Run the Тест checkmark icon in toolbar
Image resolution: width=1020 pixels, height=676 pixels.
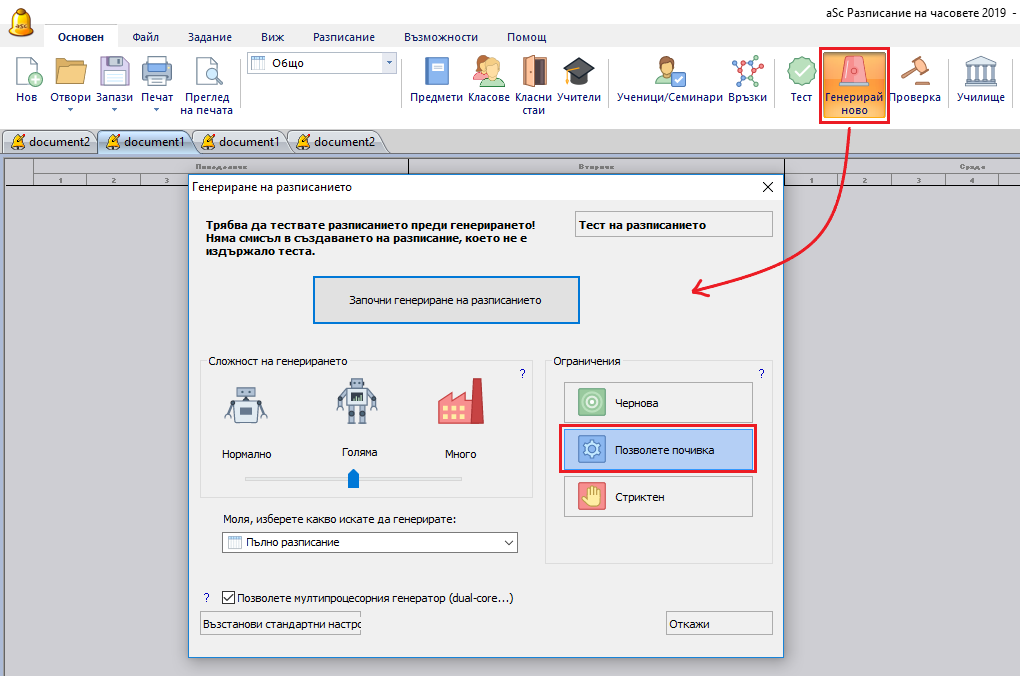pos(801,73)
